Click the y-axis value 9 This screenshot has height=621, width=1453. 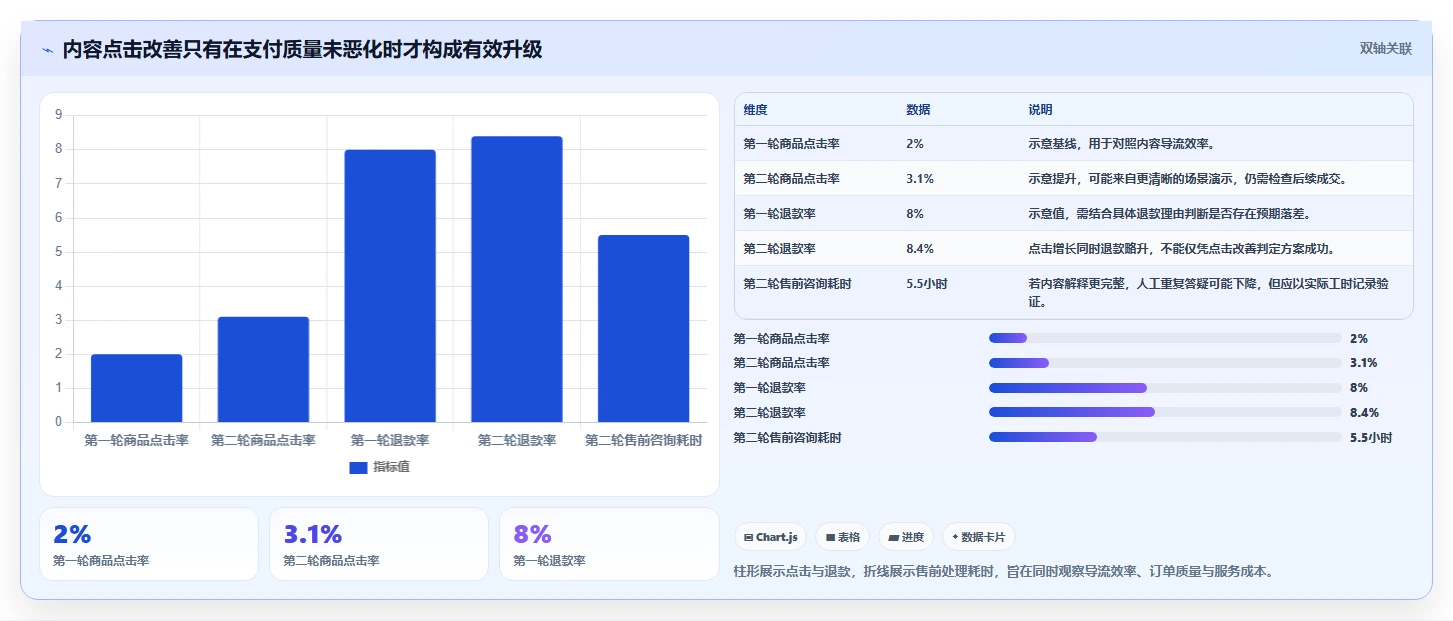coord(59,115)
